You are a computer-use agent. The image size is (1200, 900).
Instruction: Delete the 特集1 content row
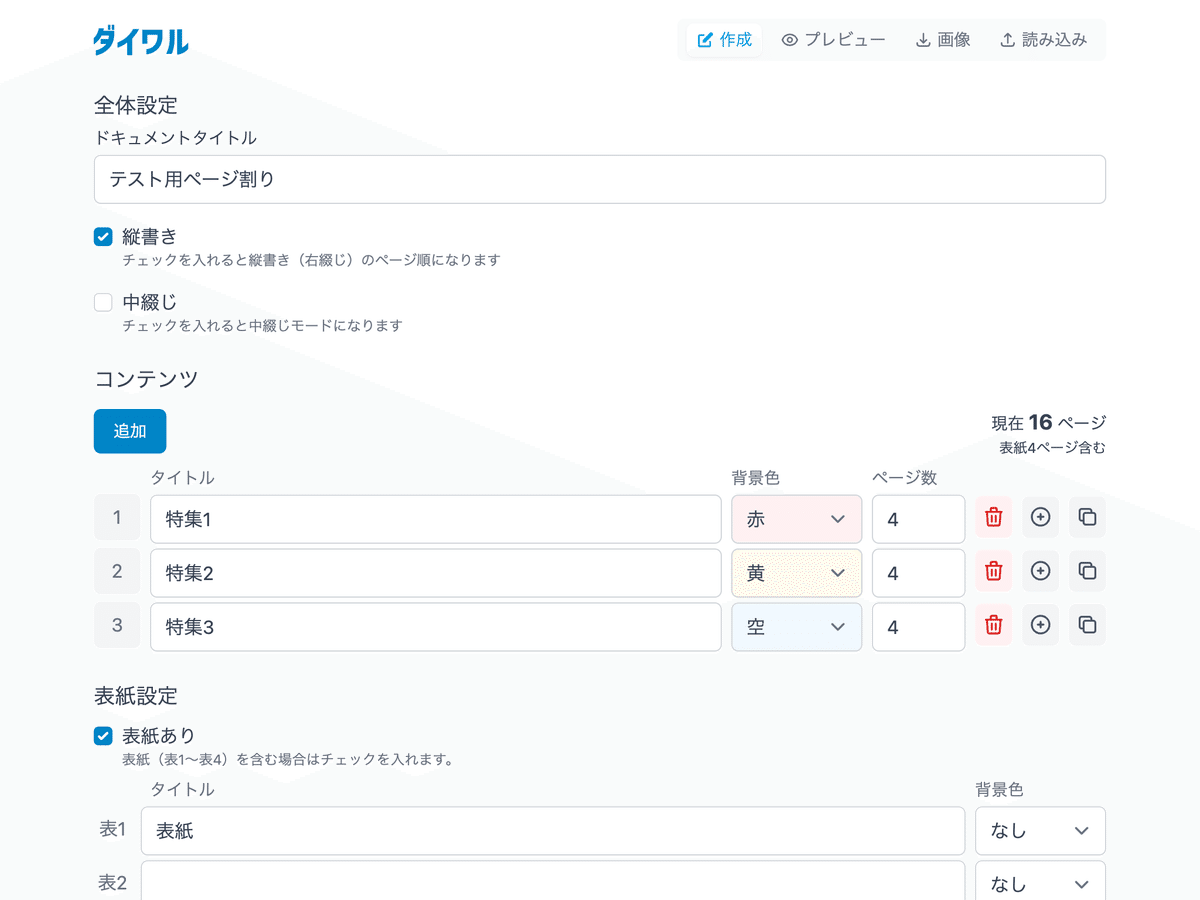pyautogui.click(x=993, y=518)
